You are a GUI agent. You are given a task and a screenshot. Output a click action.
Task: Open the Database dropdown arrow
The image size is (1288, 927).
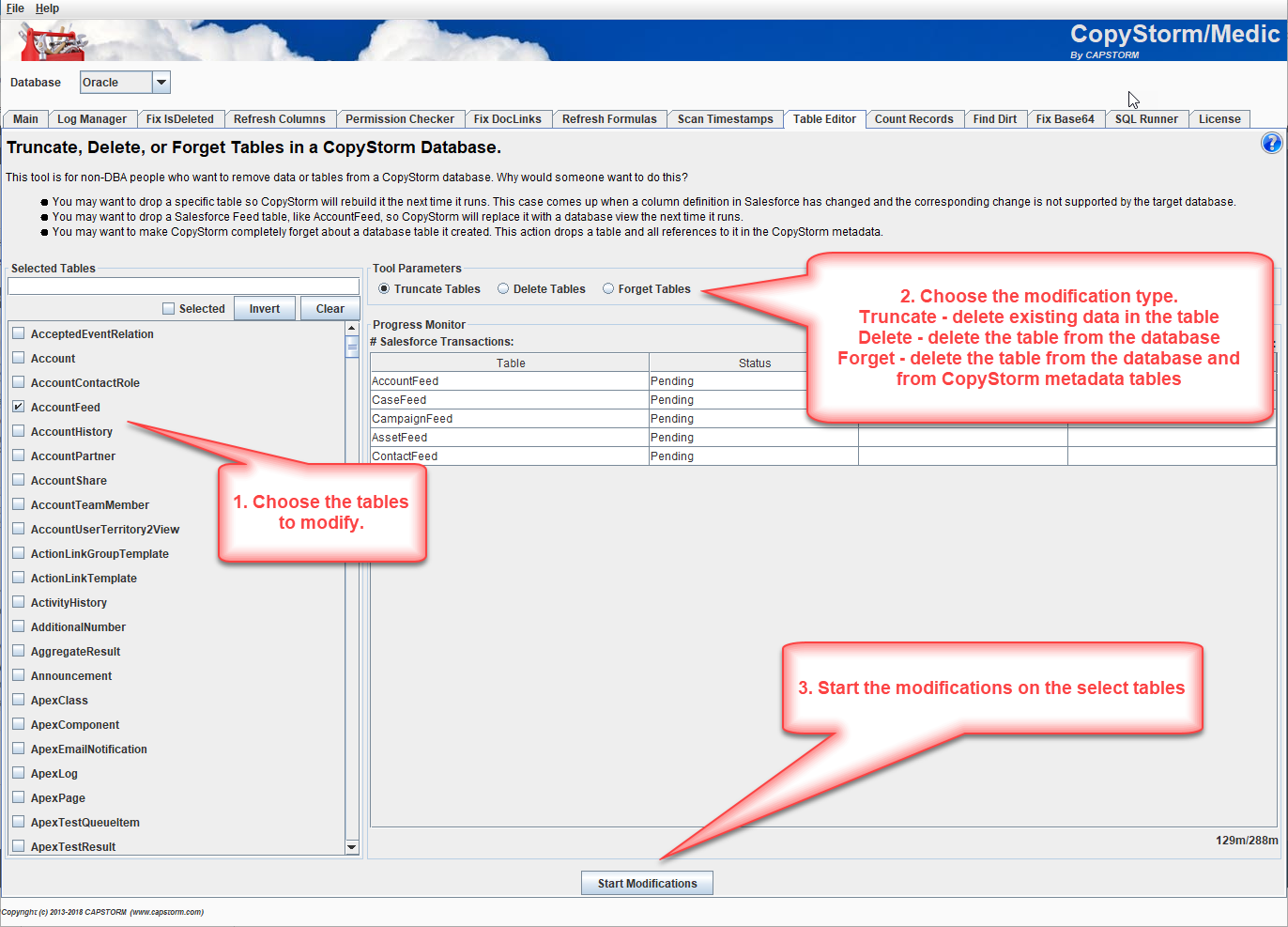pyautogui.click(x=161, y=83)
